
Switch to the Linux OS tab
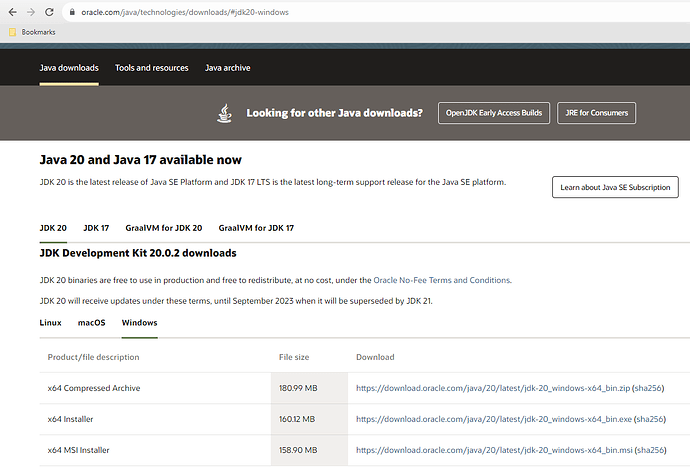pyautogui.click(x=51, y=322)
